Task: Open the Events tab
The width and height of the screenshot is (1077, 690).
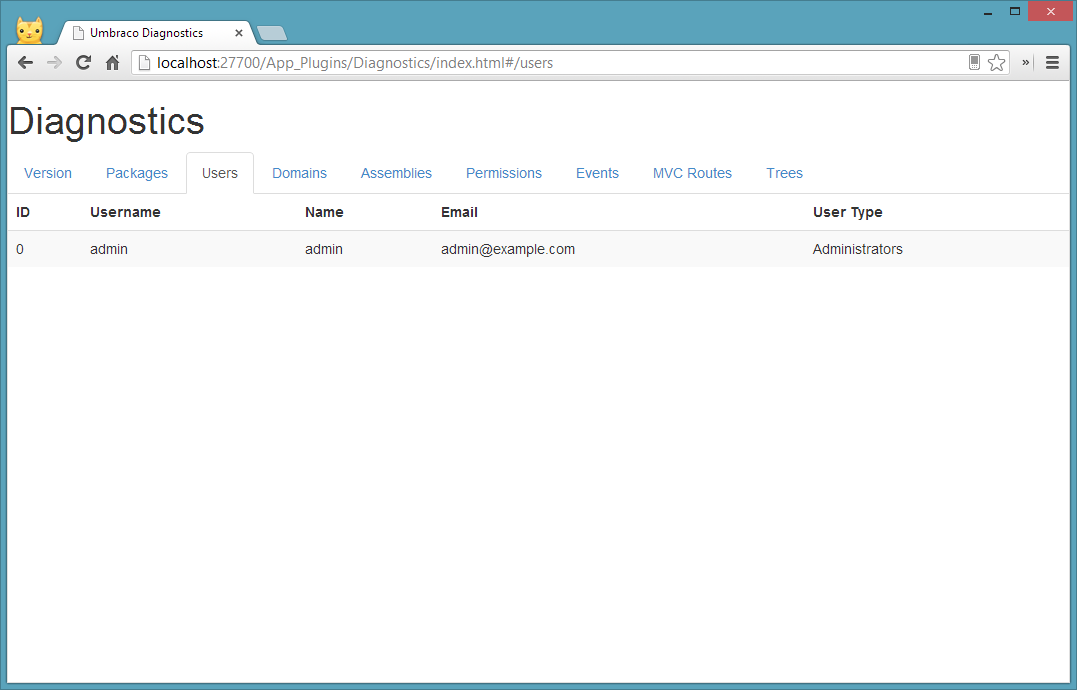Action: point(598,173)
